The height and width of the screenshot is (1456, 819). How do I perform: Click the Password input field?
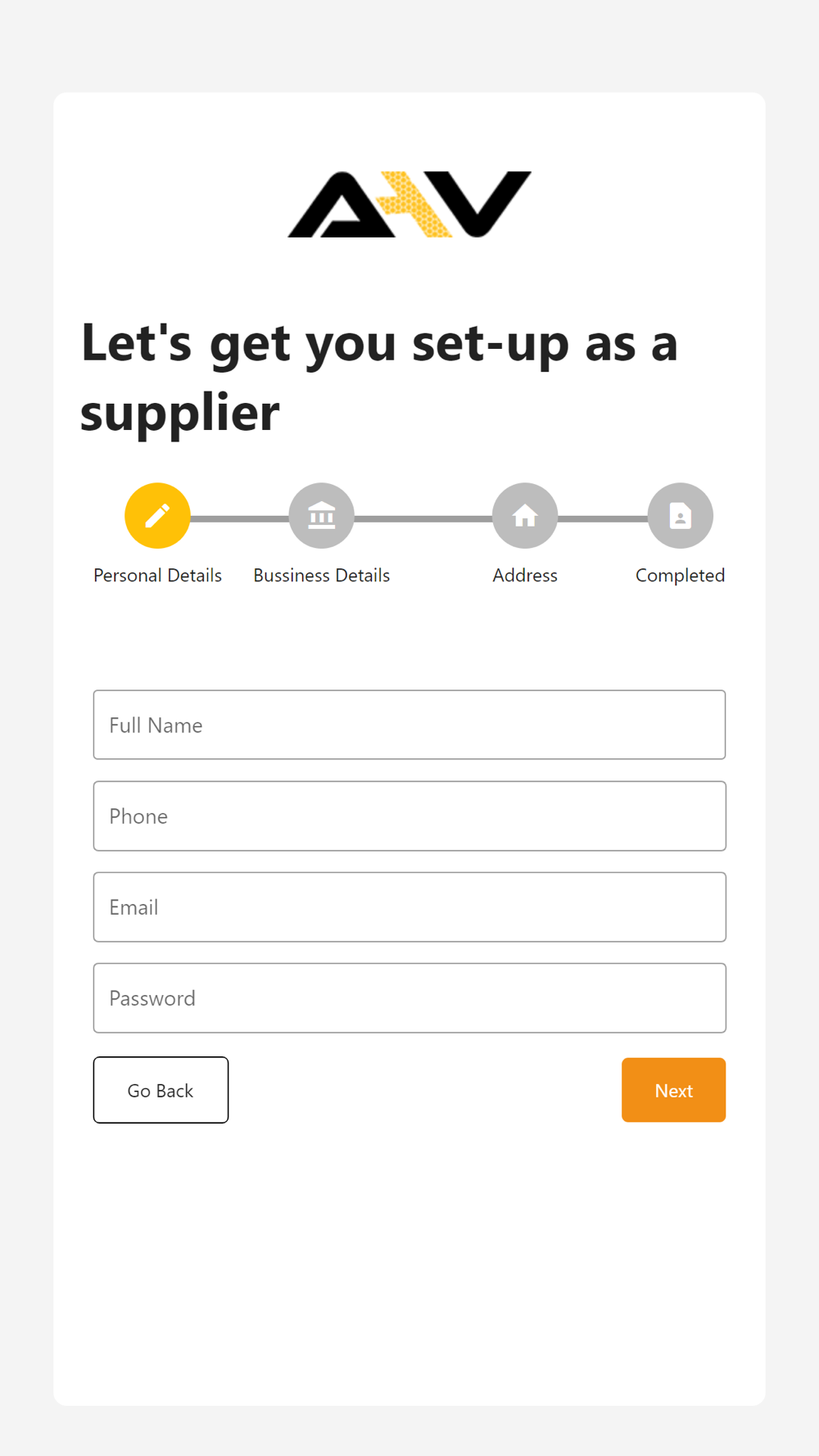pos(409,997)
